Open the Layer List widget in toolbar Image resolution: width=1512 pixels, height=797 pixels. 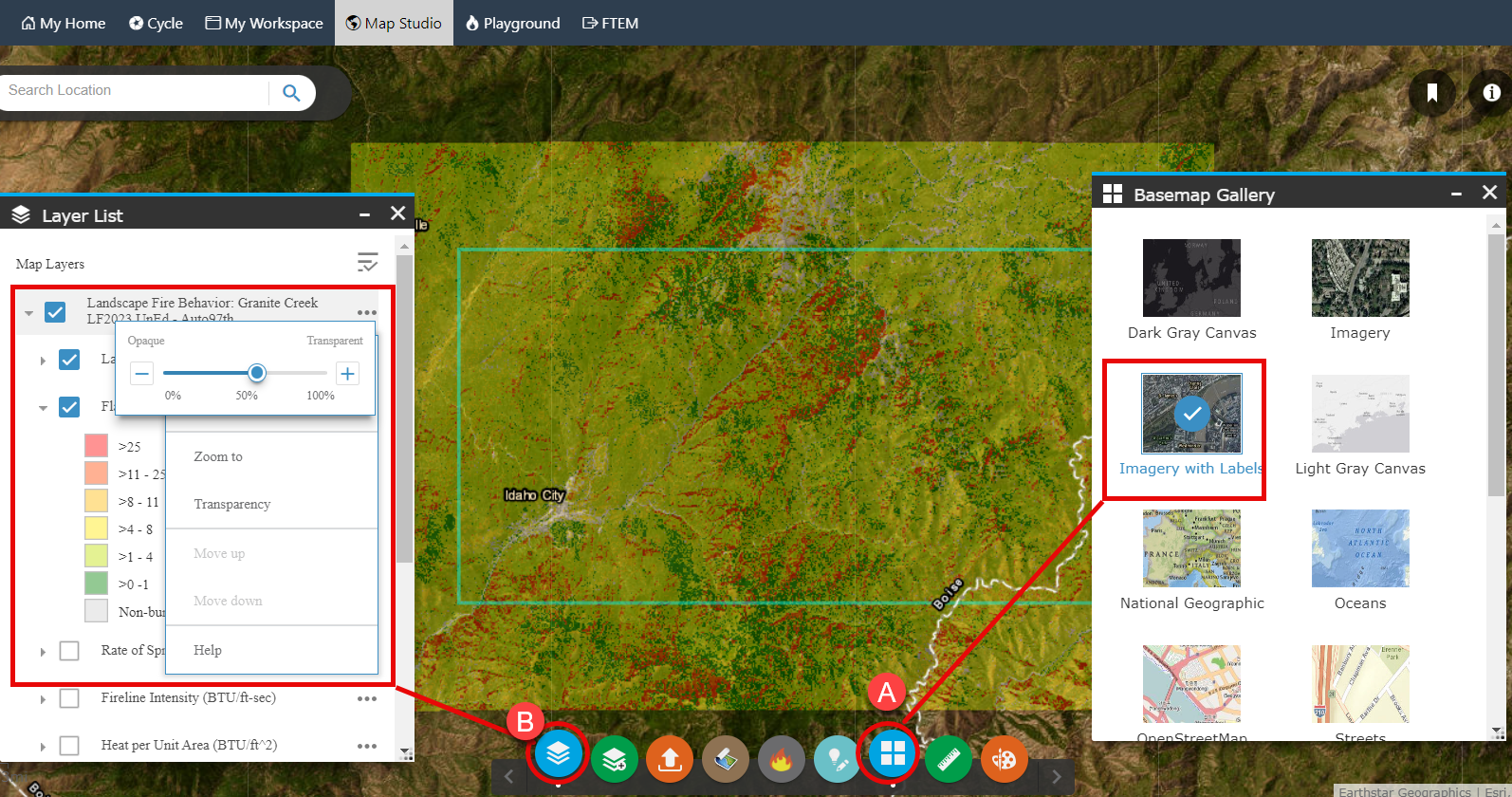[x=558, y=755]
